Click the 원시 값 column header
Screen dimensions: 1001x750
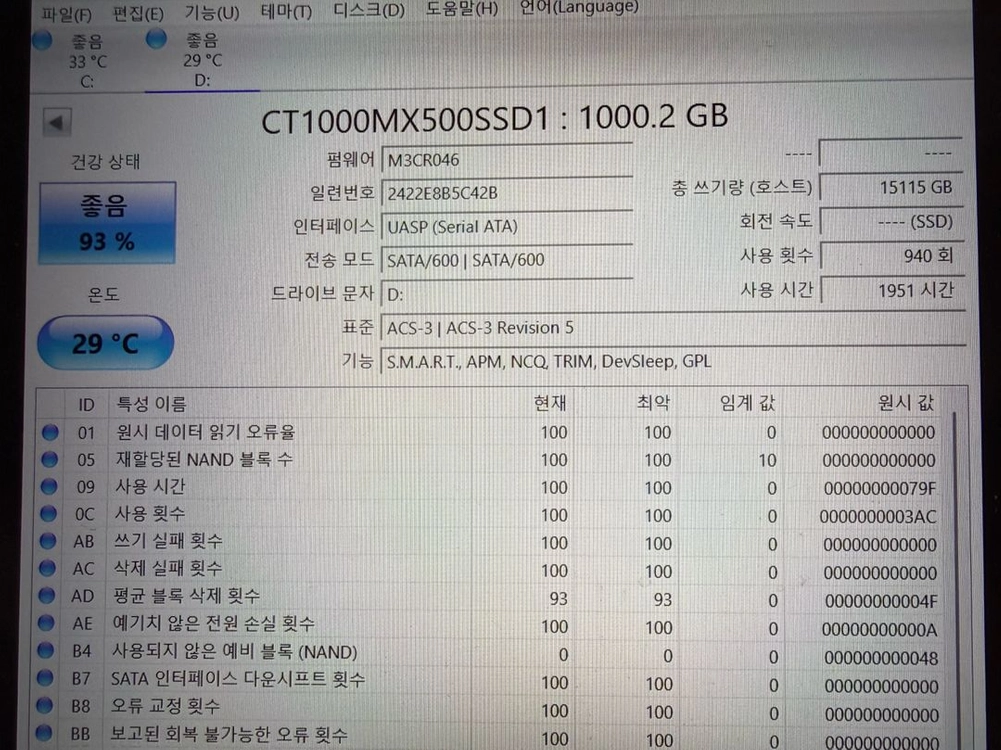tap(905, 403)
